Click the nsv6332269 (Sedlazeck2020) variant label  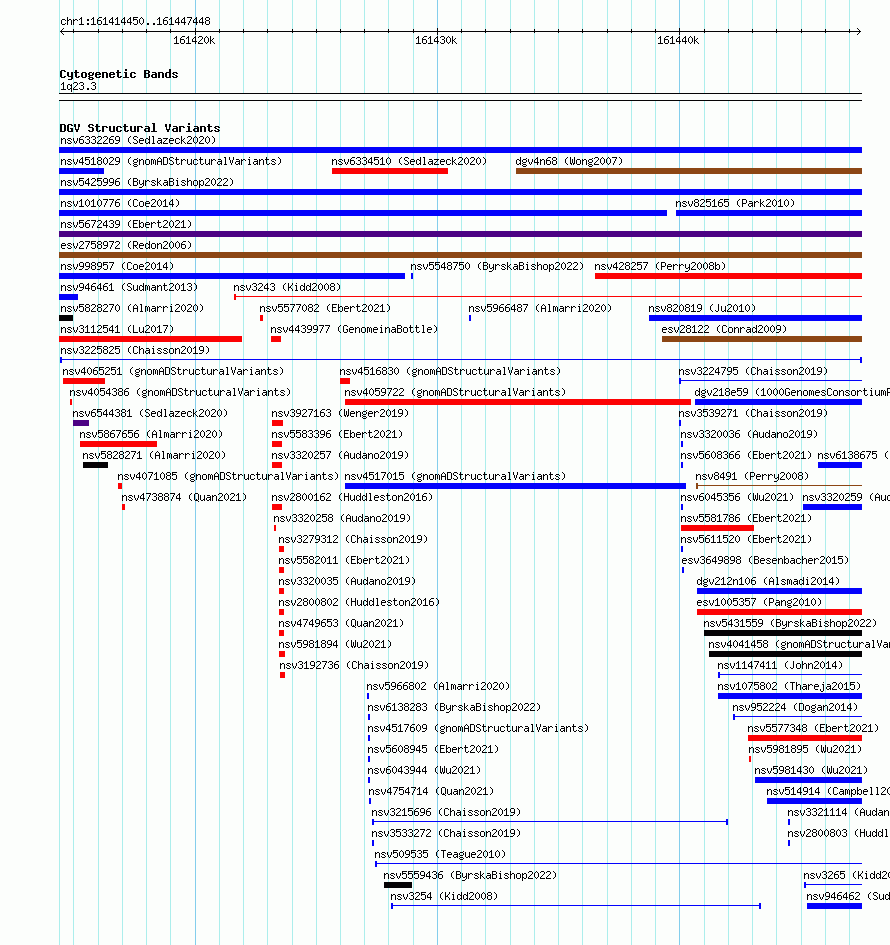138,140
